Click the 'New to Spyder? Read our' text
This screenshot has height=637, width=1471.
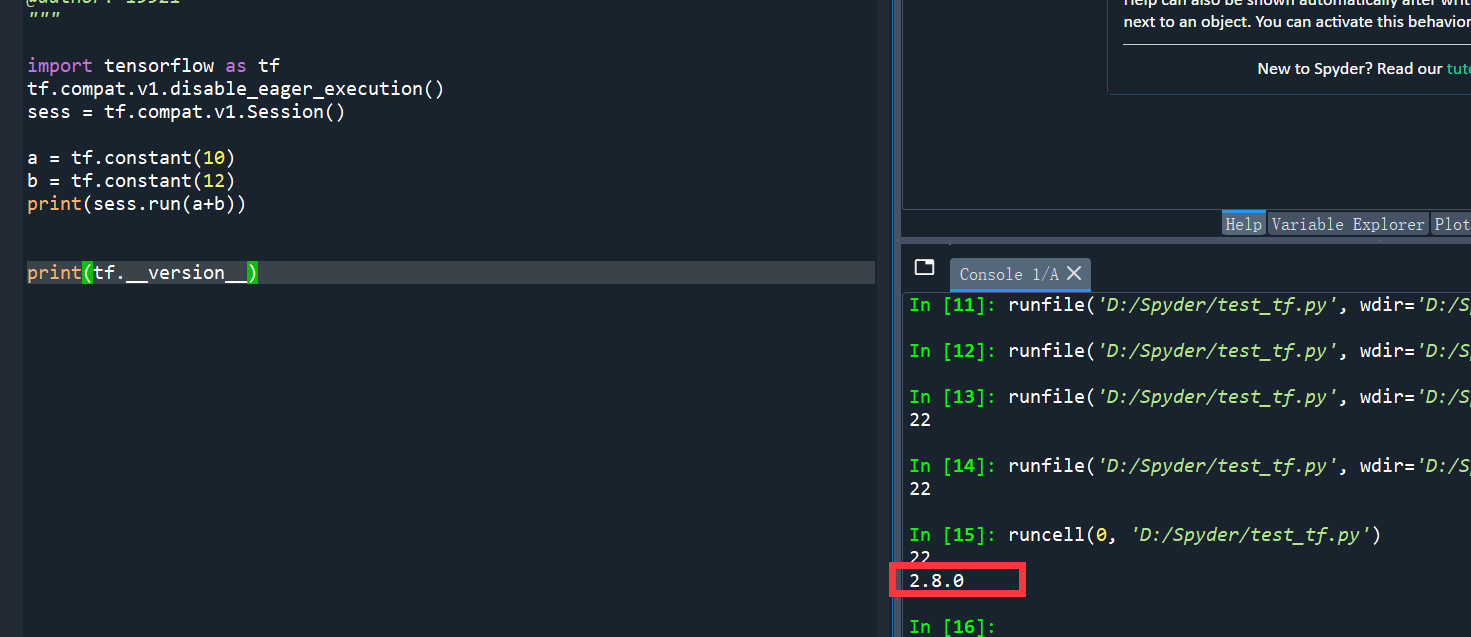pyautogui.click(x=1350, y=69)
